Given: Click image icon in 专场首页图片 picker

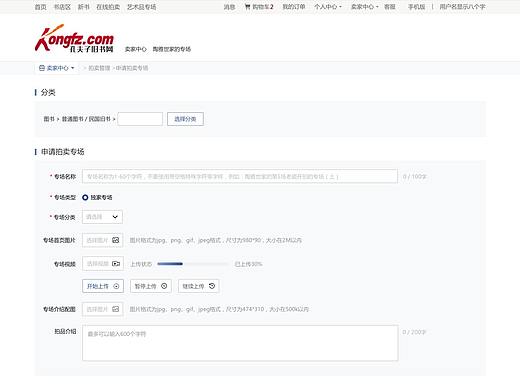Looking at the screenshot, I should [x=116, y=240].
